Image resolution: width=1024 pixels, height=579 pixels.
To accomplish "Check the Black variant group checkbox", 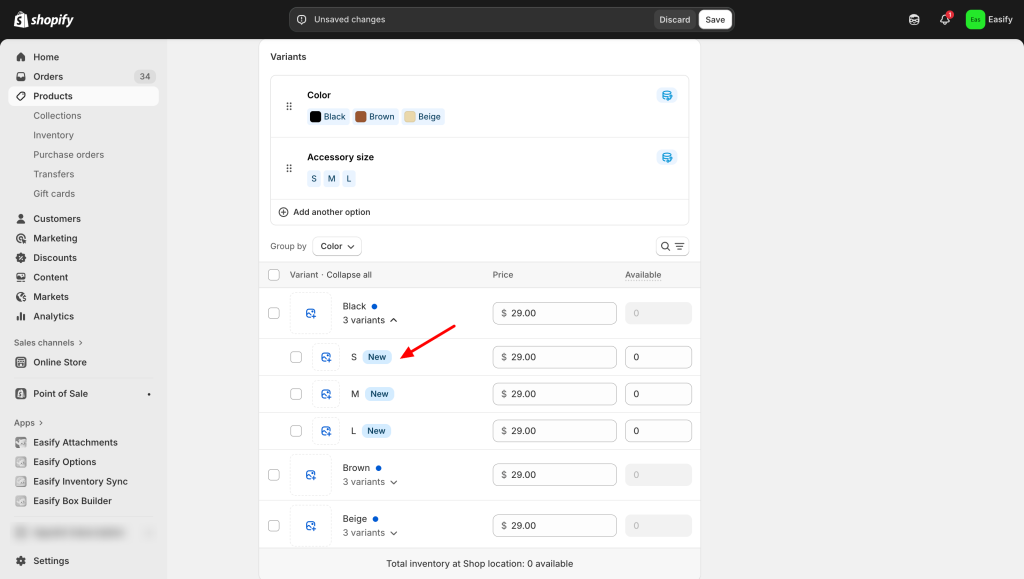I will [274, 313].
